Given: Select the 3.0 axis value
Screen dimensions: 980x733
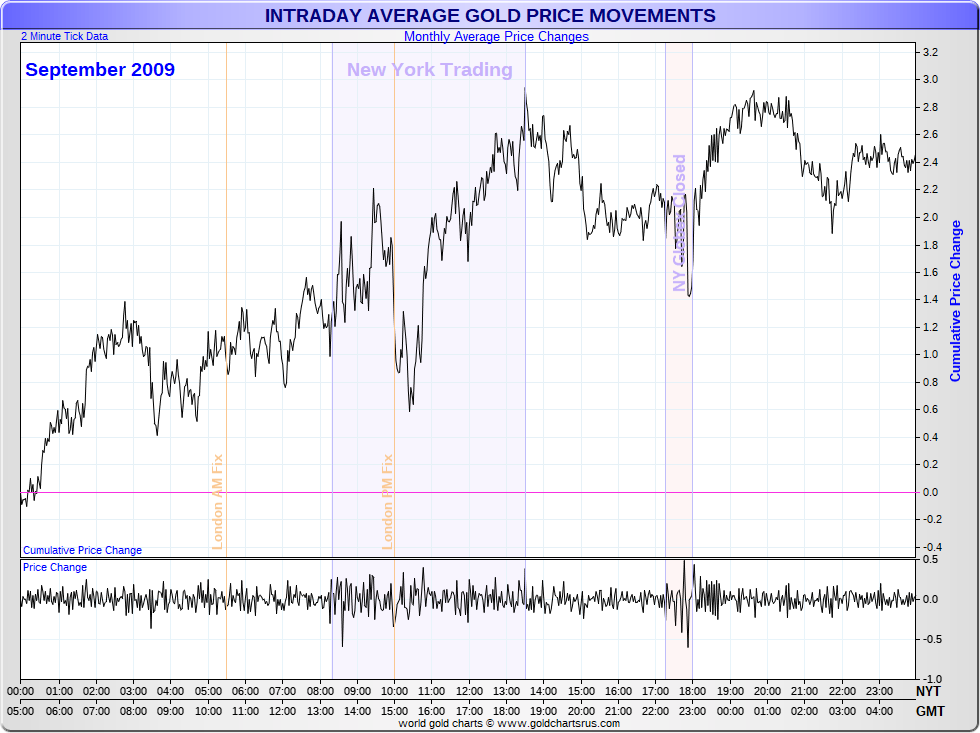Looking at the screenshot, I should pyautogui.click(x=931, y=79).
